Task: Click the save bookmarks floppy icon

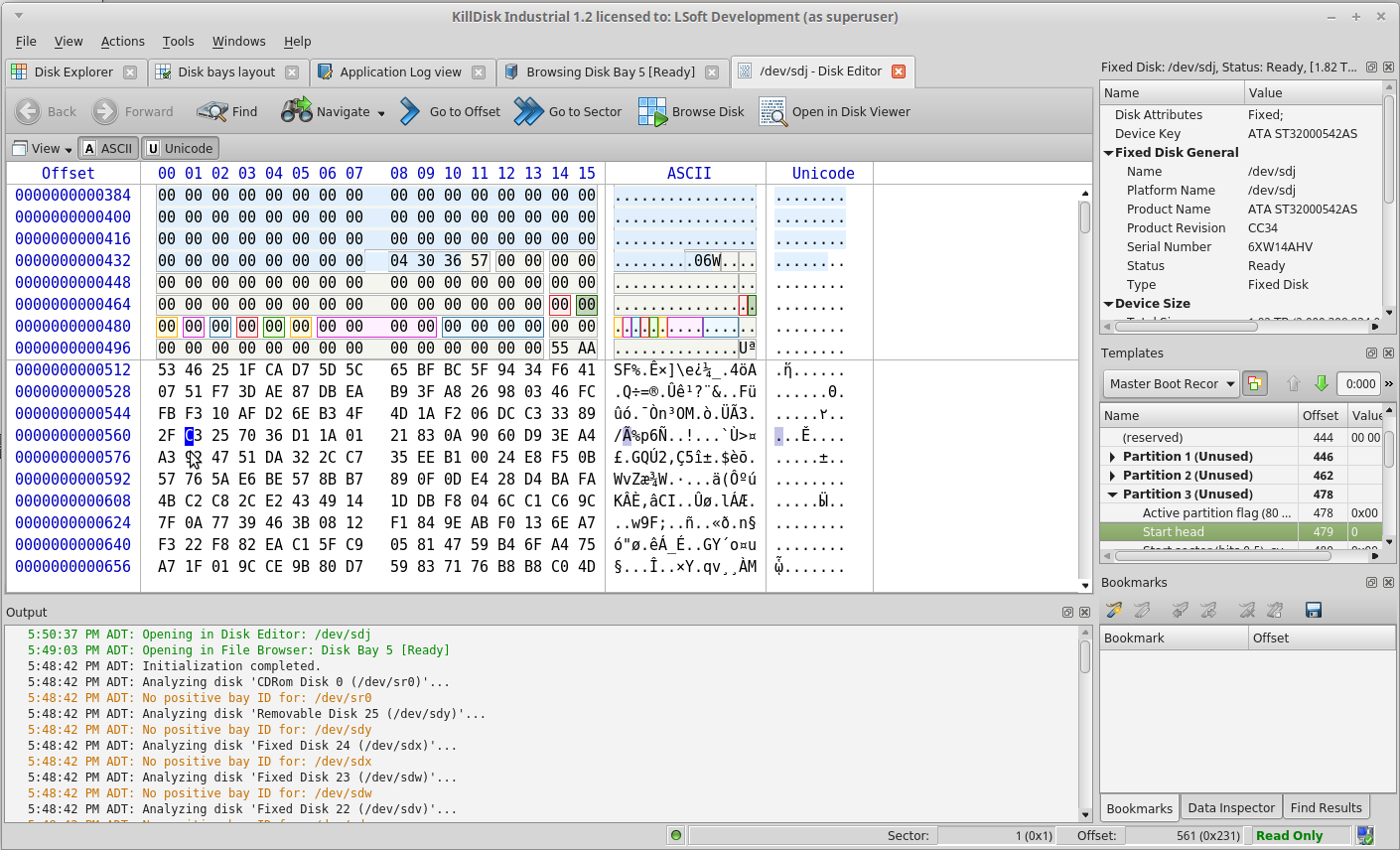Action: (1313, 610)
